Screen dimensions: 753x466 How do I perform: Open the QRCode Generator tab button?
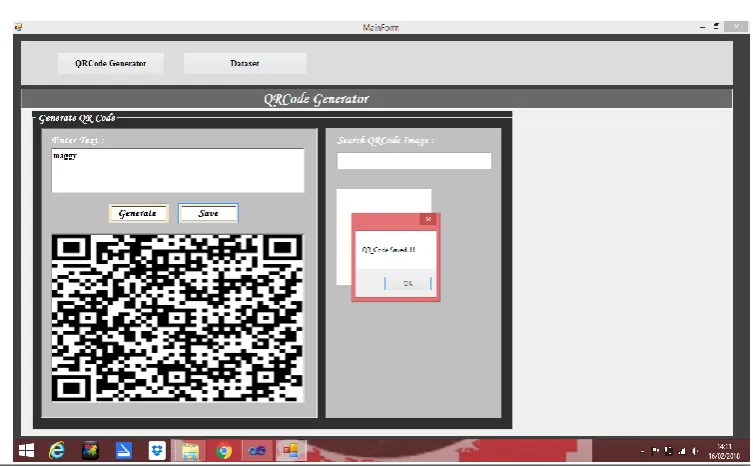coord(110,63)
